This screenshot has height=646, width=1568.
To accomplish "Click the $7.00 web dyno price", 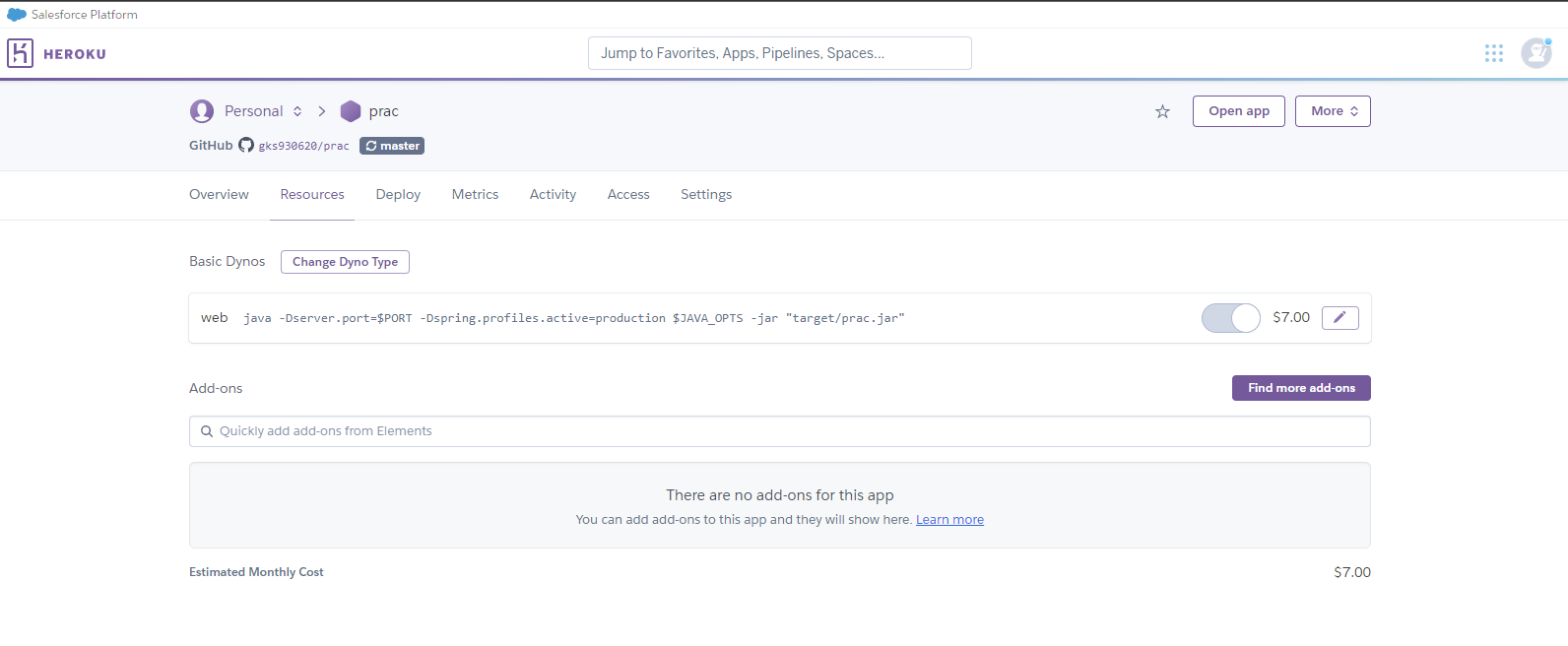I will [1291, 317].
